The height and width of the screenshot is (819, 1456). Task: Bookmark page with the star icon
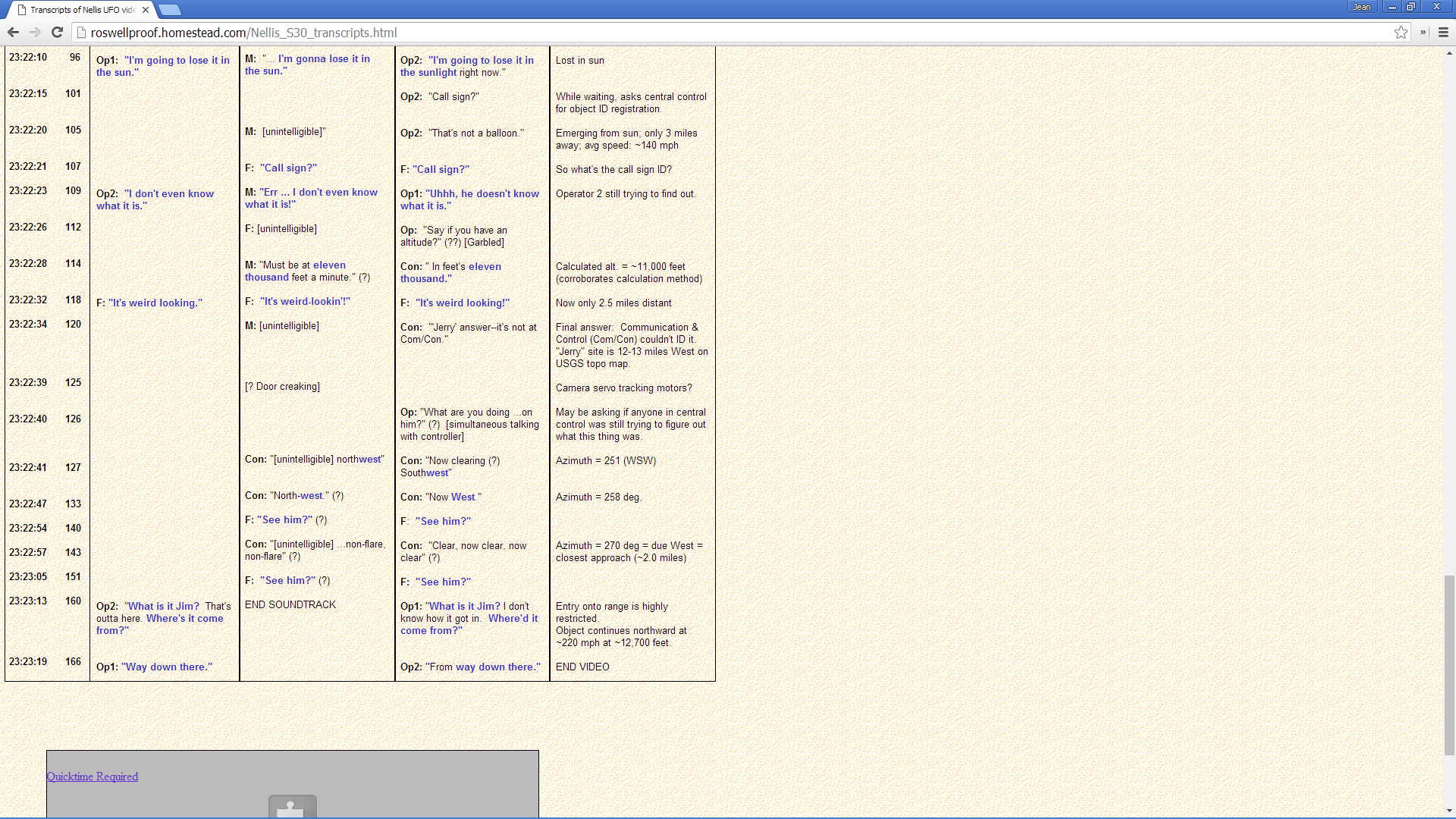(x=1401, y=33)
